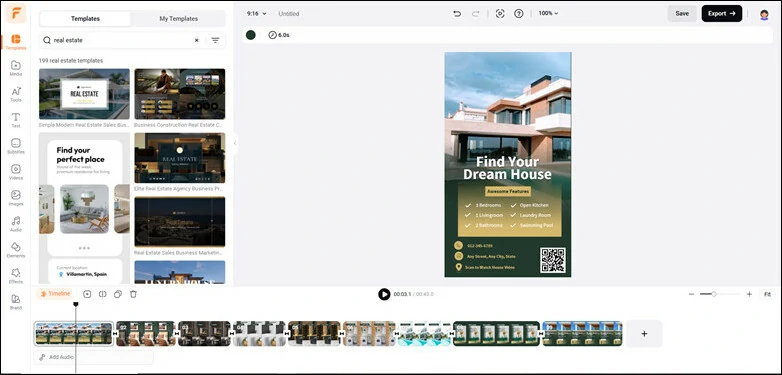Select Simple Modern Real Estate Sales template
Viewport: 782px width, 375px height.
click(x=84, y=94)
